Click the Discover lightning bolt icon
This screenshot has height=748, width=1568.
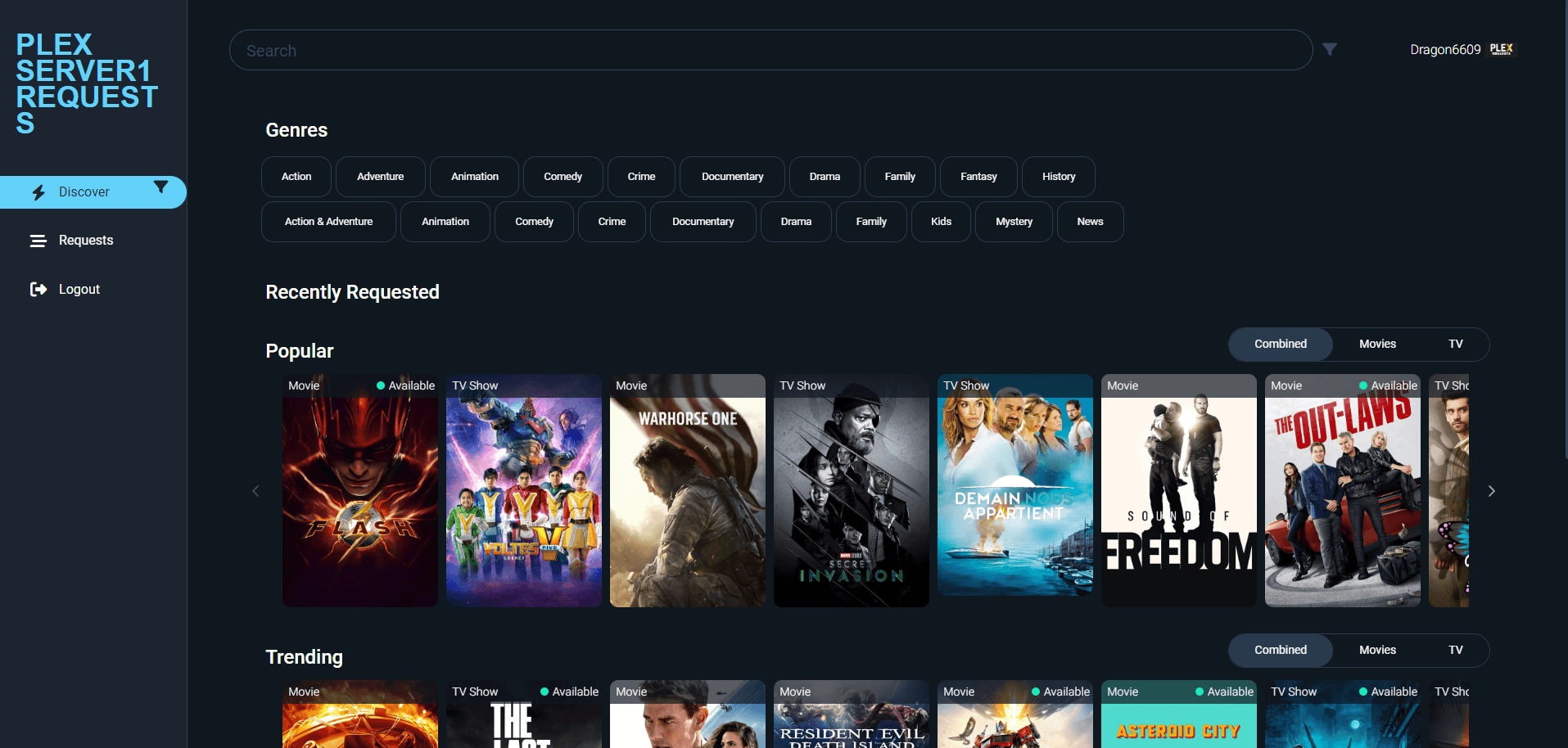click(38, 192)
